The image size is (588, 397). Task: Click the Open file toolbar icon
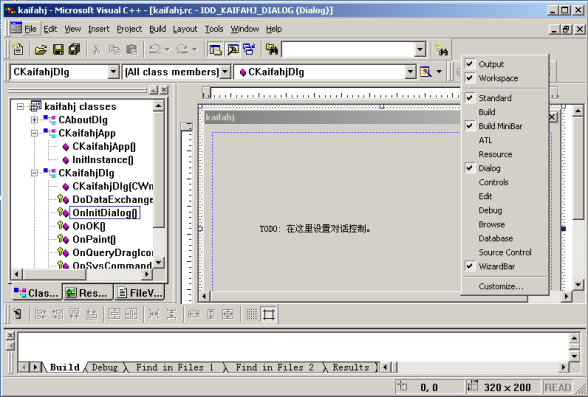tap(40, 49)
